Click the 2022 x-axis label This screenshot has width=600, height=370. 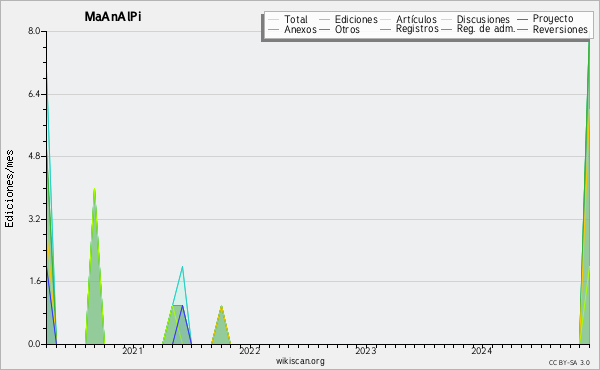click(x=249, y=351)
